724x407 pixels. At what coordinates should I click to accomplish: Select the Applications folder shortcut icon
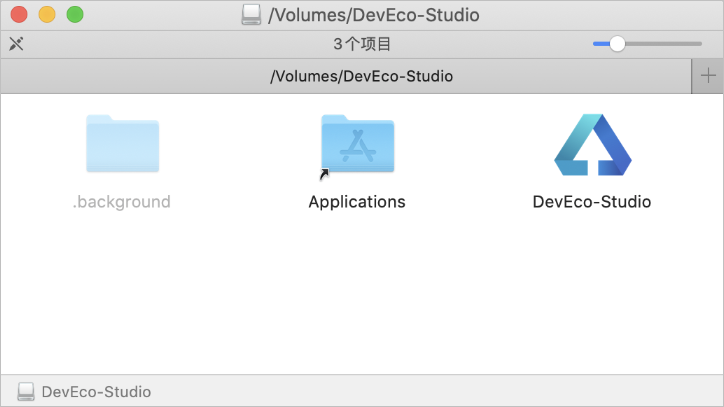coord(357,144)
